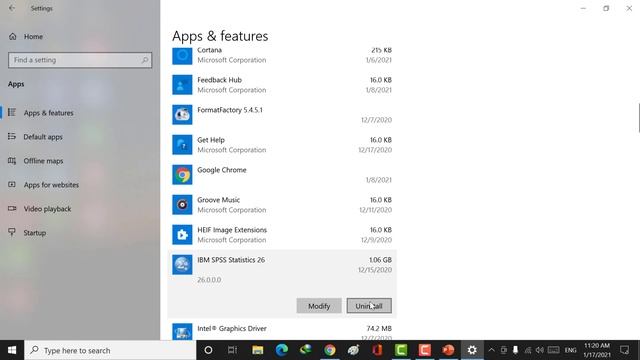Select the FormatFactory 5.4.5.1 entry name

click(x=230, y=110)
